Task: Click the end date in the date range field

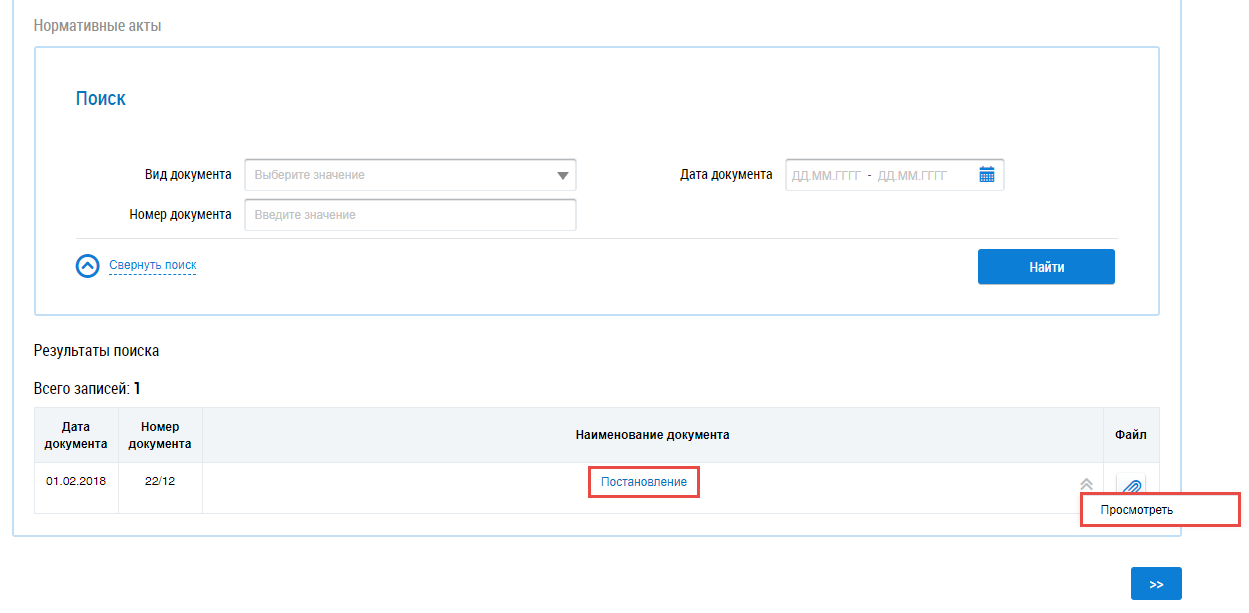Action: pyautogui.click(x=912, y=175)
